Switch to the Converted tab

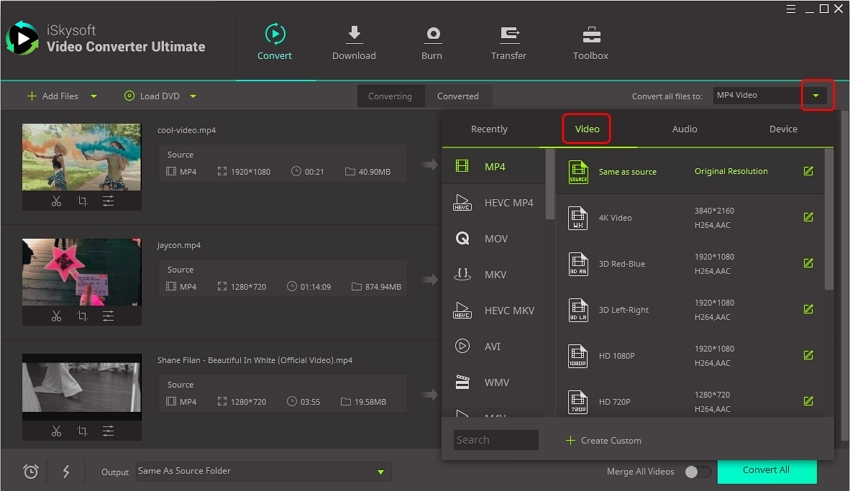[x=458, y=96]
